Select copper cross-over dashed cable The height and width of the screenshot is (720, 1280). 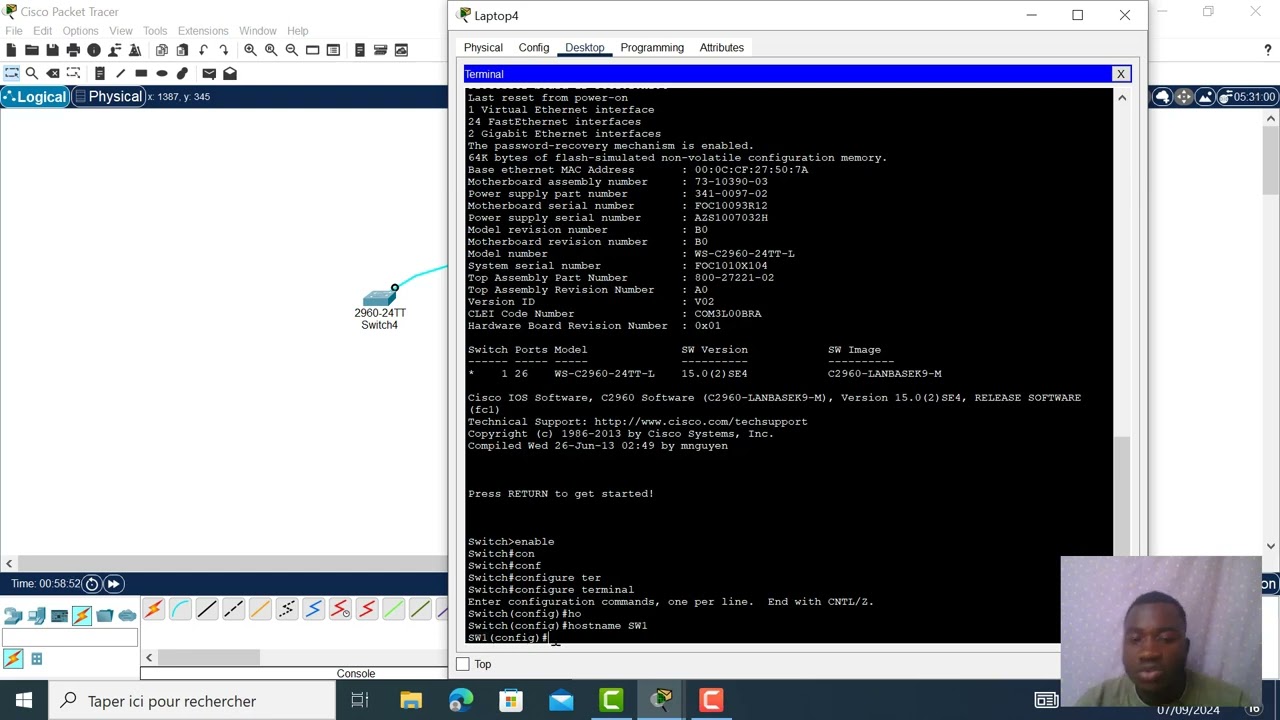point(233,609)
